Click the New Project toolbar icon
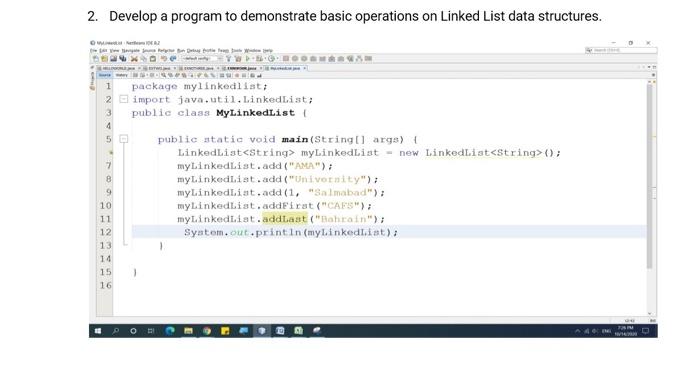 (x=104, y=58)
